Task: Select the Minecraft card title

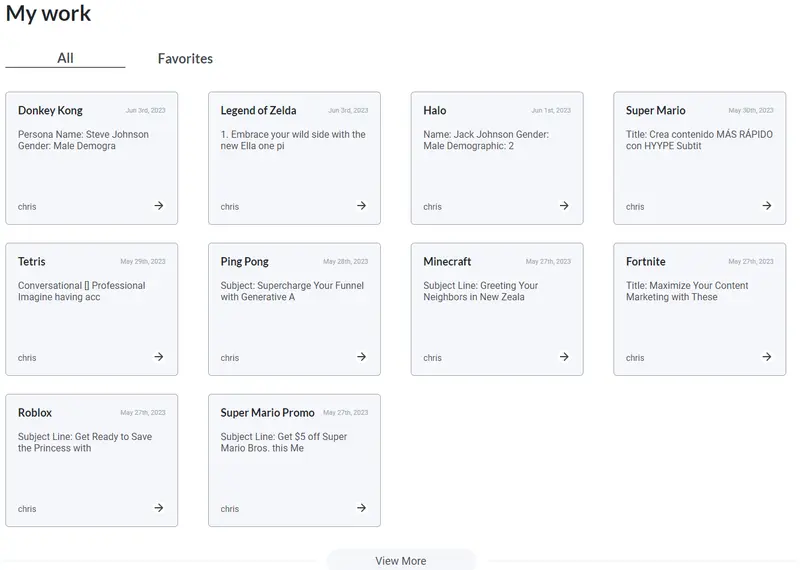Action: click(447, 261)
